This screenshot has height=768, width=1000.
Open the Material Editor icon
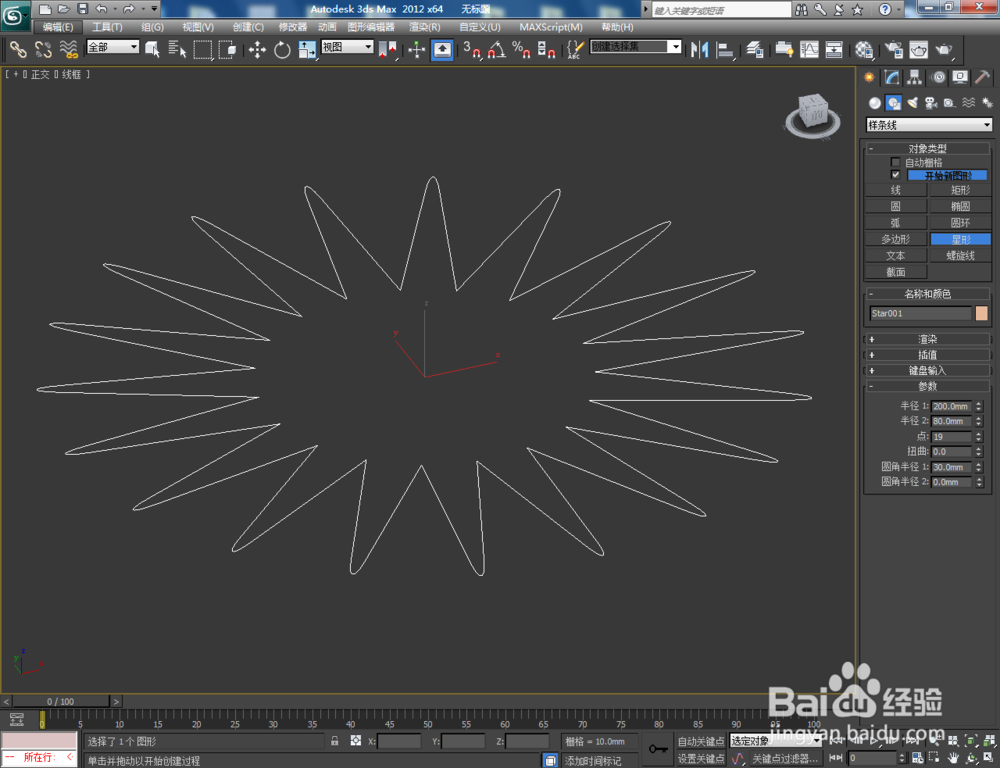tap(864, 49)
